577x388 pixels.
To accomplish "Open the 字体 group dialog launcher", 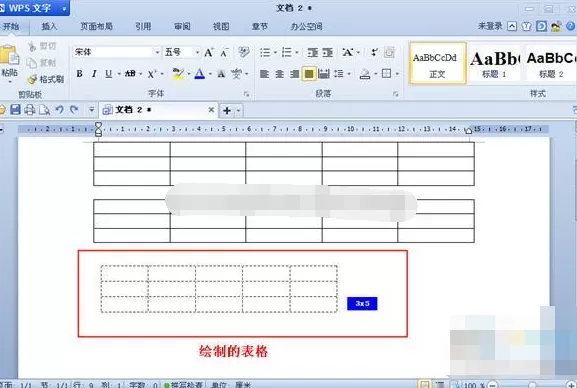I will [x=247, y=94].
